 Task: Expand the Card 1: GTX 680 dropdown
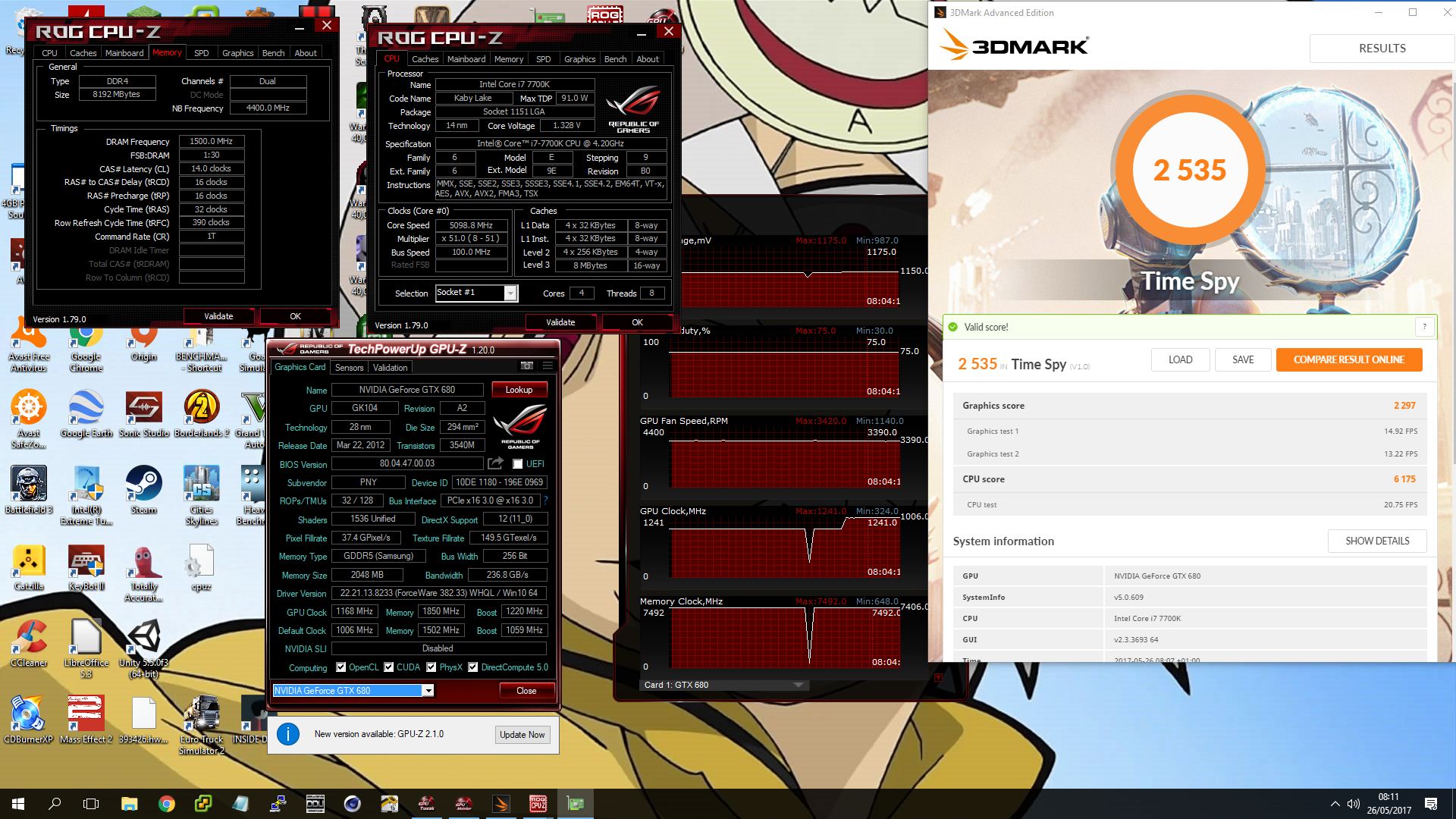point(798,685)
